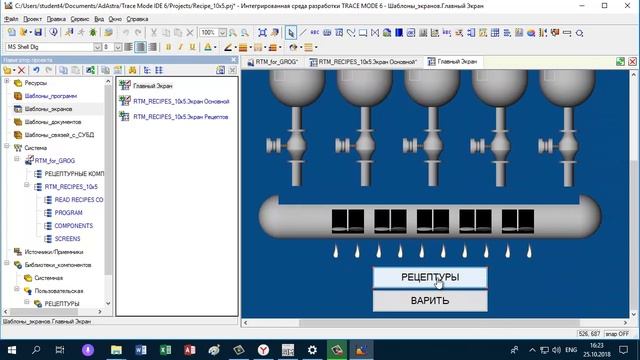Image resolution: width=640 pixels, height=360 pixels.
Task: Select the table grid element tool
Action: pyautogui.click(x=495, y=33)
